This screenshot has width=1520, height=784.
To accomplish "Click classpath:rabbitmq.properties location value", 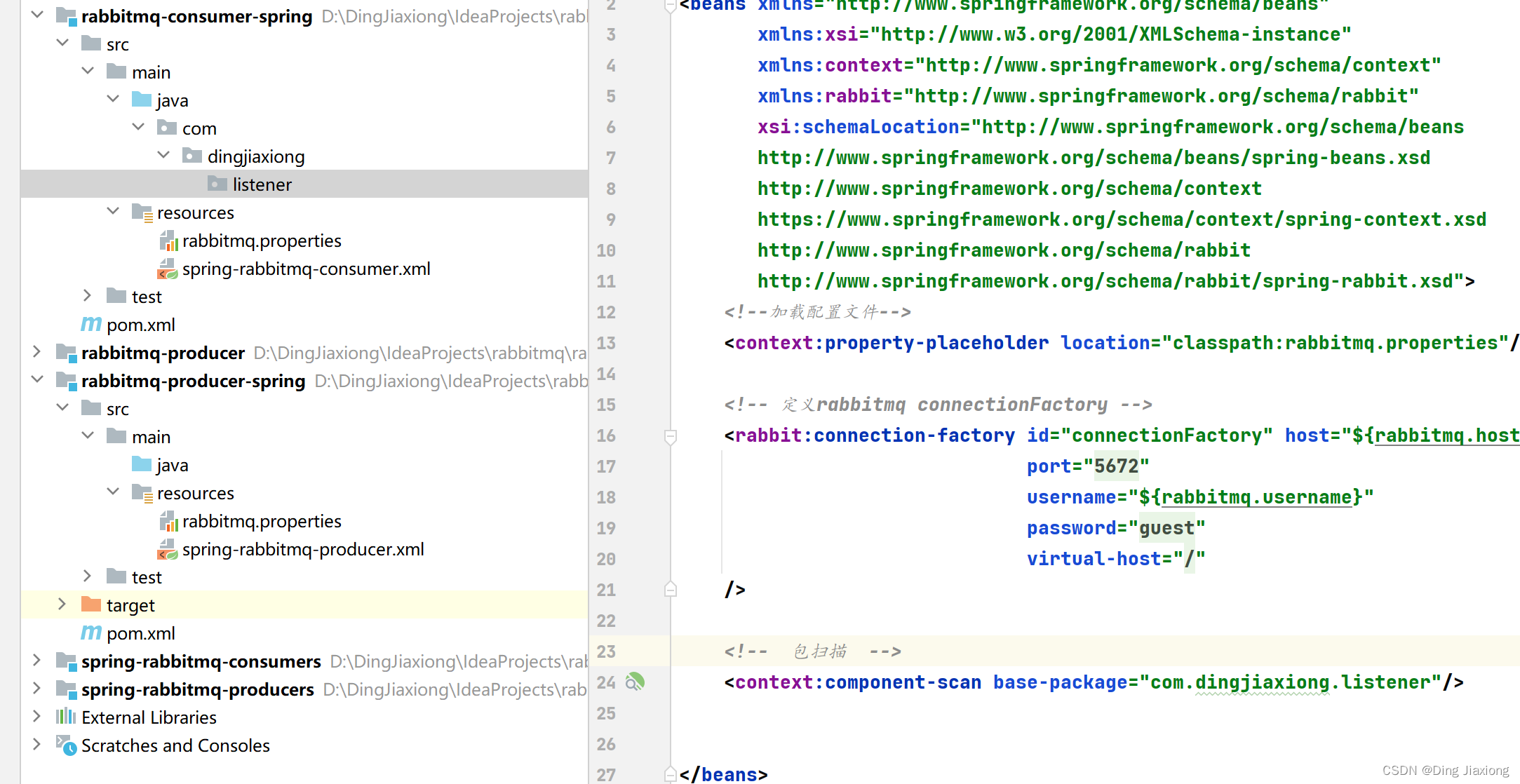I will pos(1336,343).
